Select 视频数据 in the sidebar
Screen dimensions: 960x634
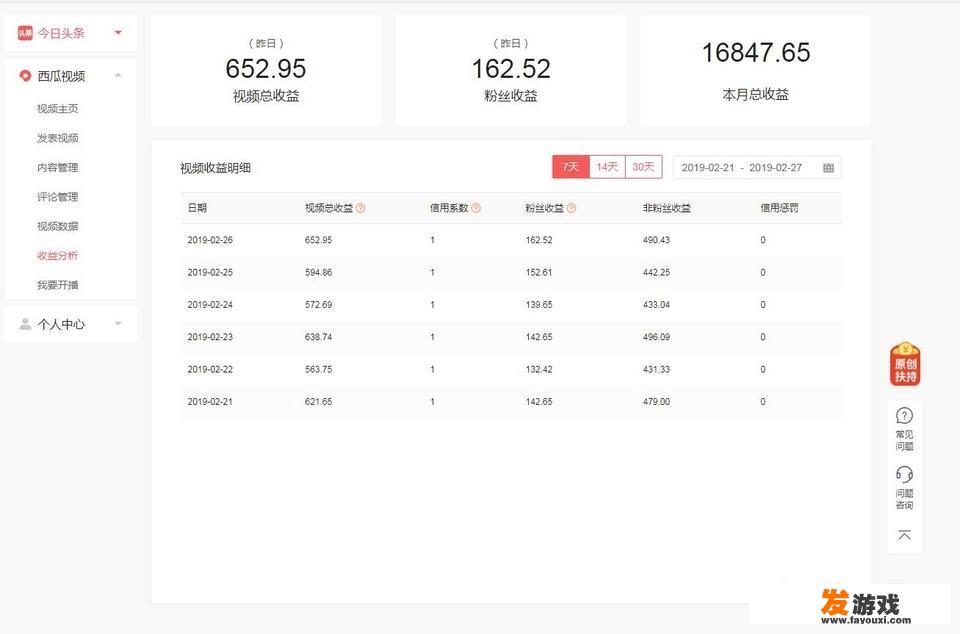[58, 226]
